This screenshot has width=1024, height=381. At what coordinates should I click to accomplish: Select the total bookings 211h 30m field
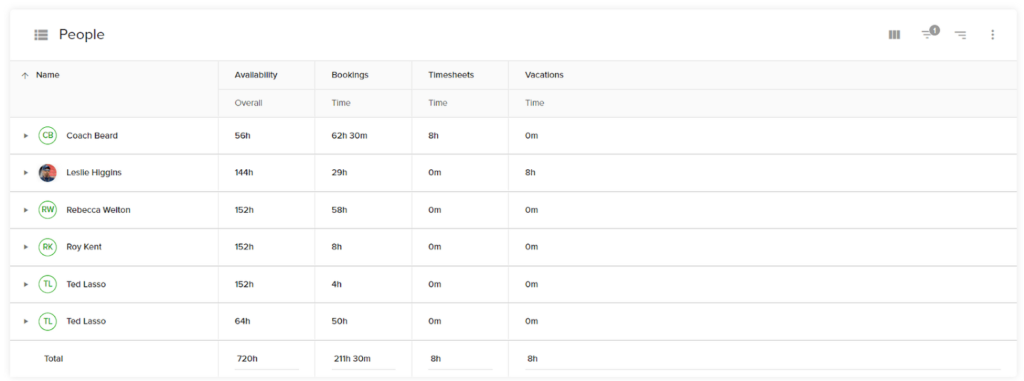[363, 359]
